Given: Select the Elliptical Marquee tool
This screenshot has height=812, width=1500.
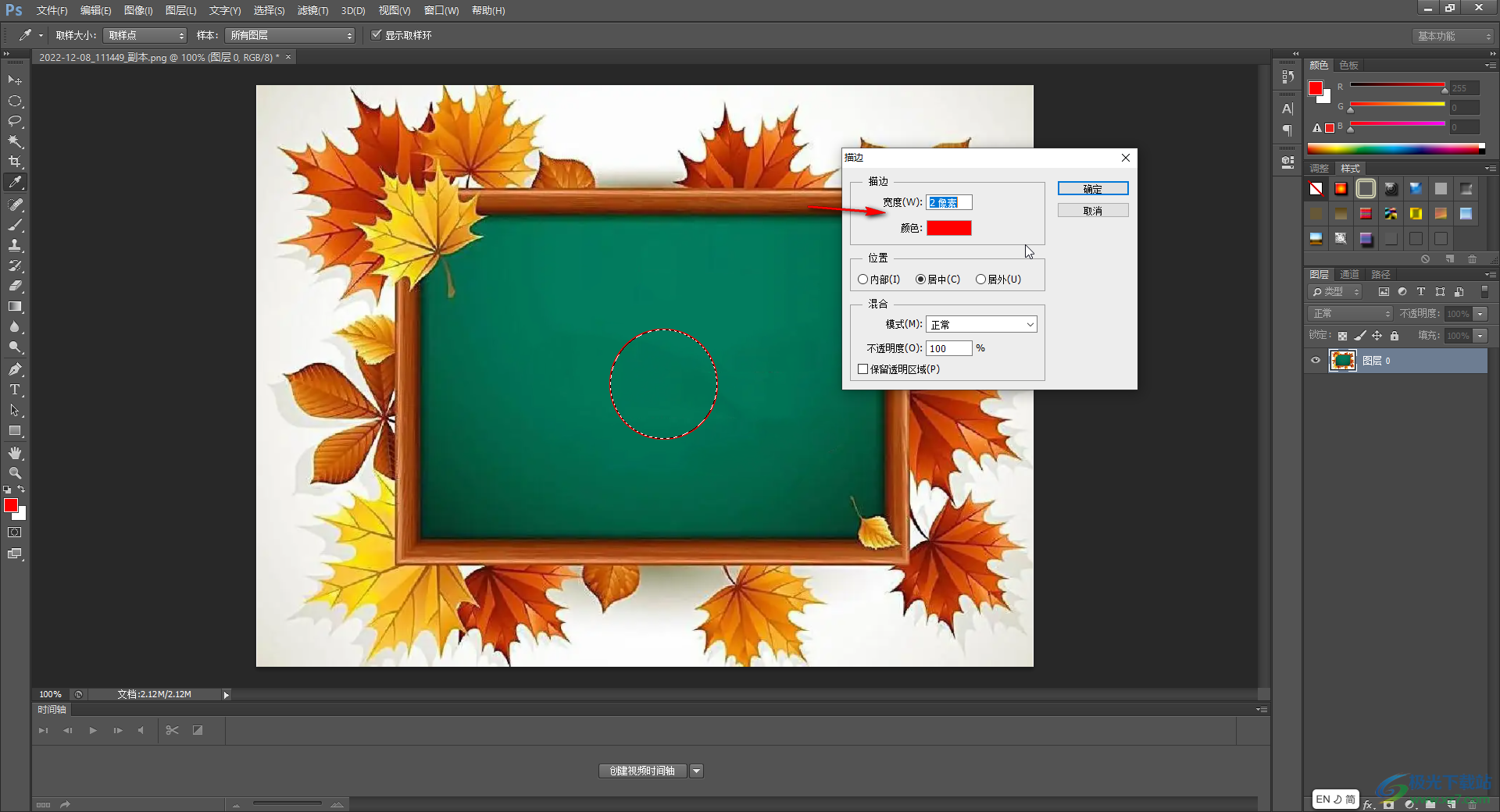Looking at the screenshot, I should [x=15, y=101].
